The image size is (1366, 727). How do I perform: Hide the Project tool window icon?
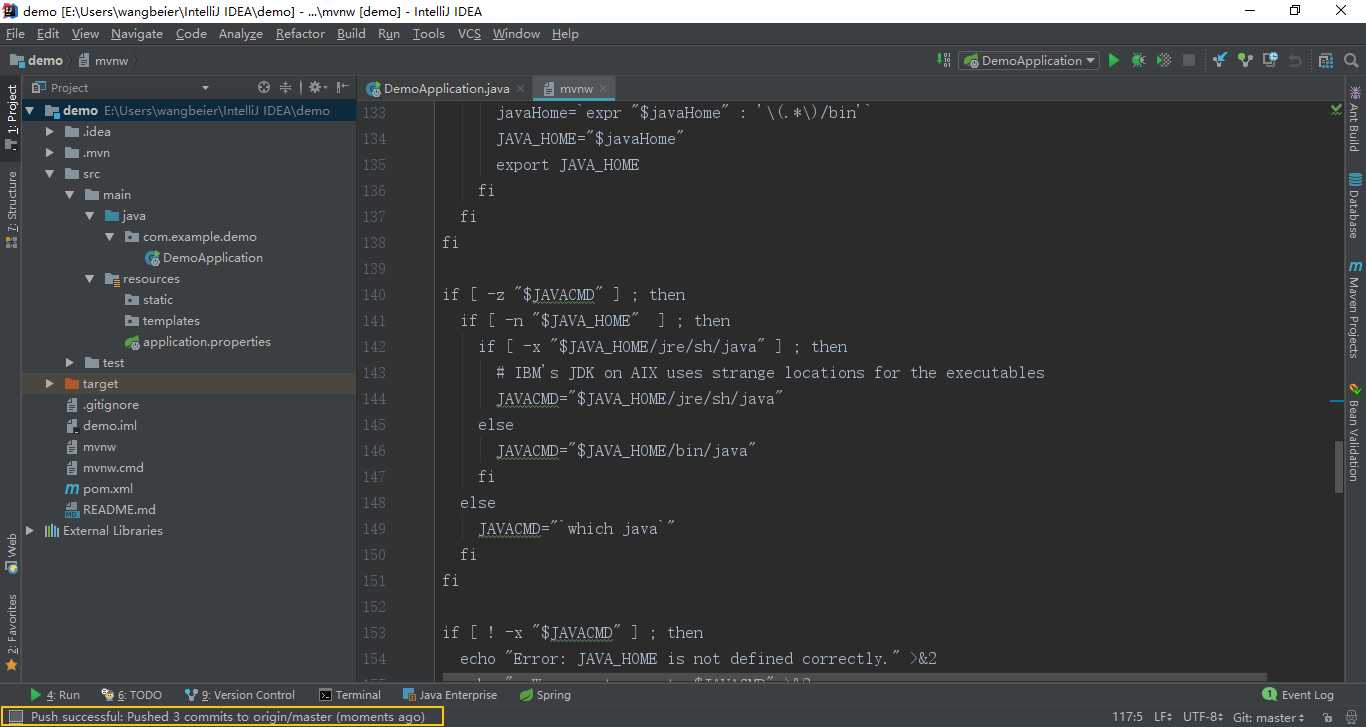[x=343, y=88]
